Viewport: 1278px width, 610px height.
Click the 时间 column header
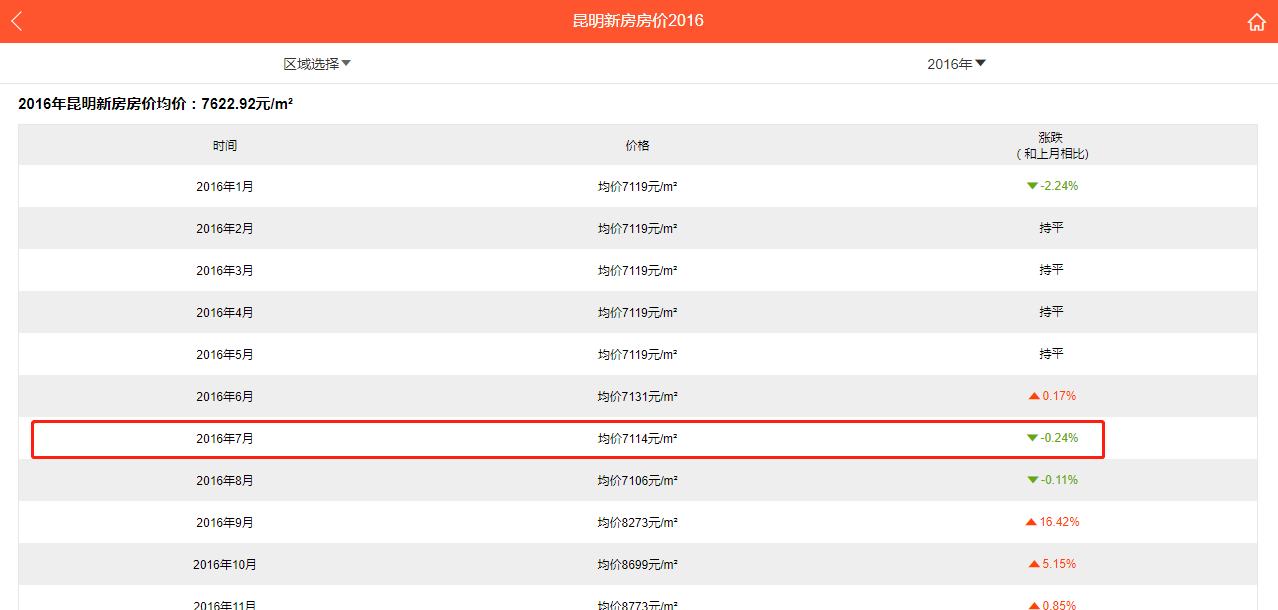point(225,146)
